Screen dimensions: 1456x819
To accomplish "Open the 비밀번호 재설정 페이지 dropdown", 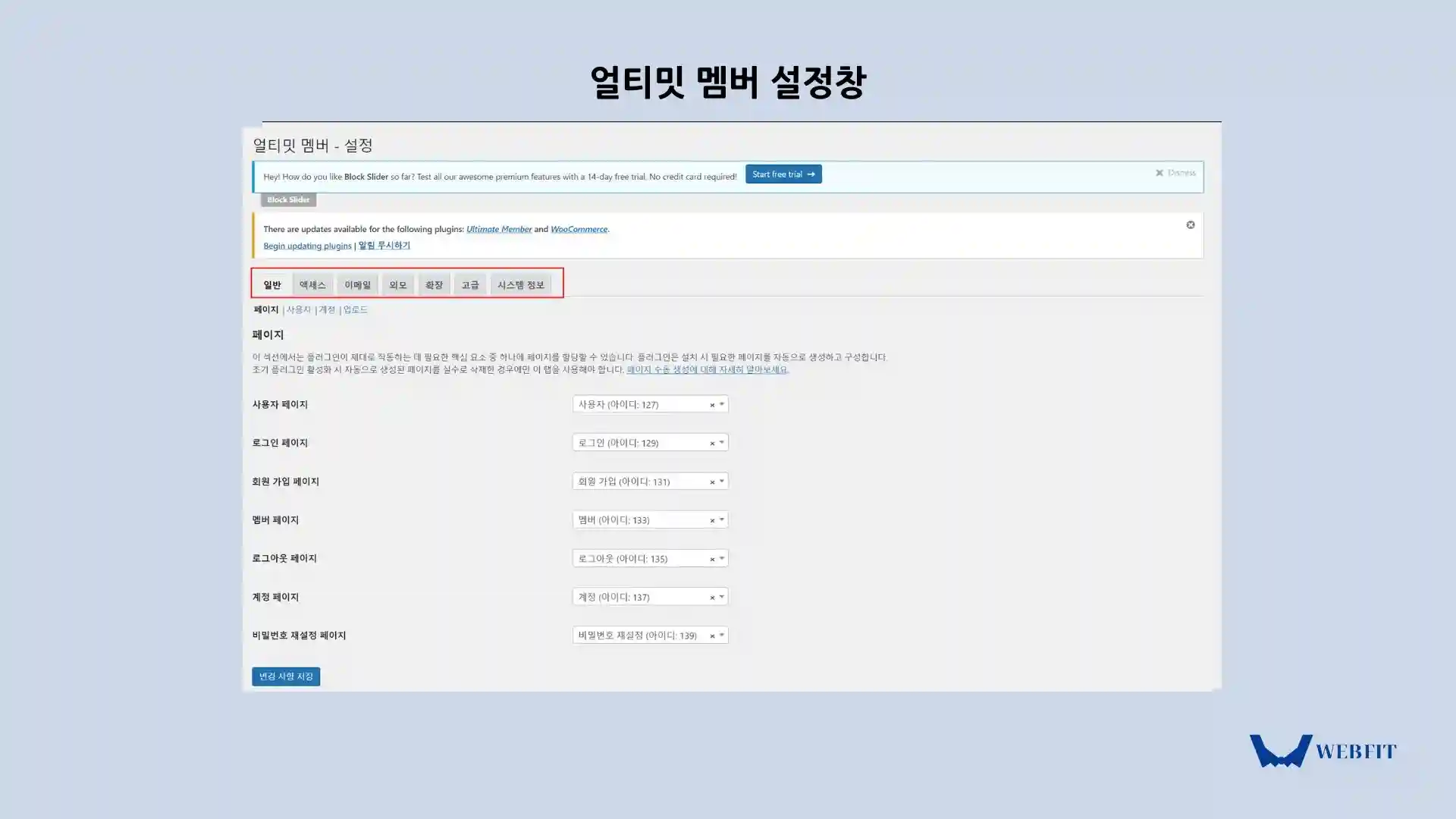I will (650, 635).
